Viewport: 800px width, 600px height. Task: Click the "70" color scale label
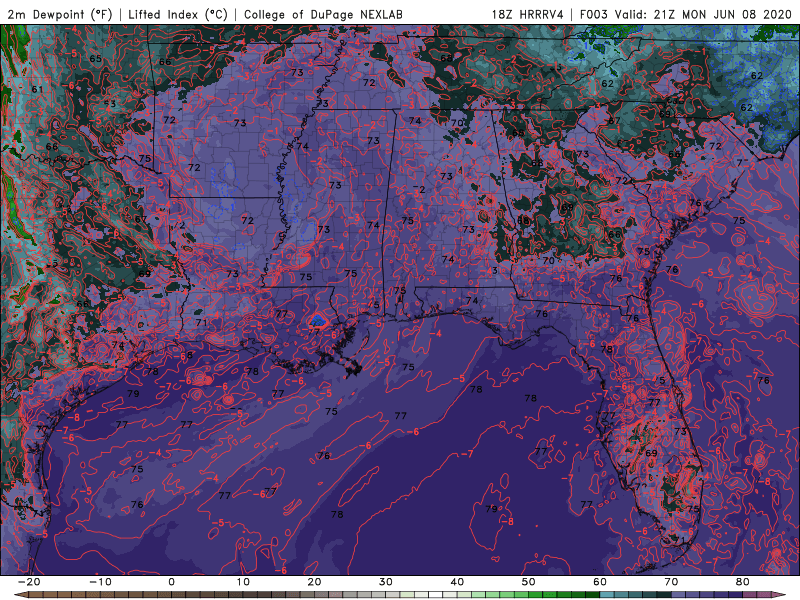[x=671, y=582]
